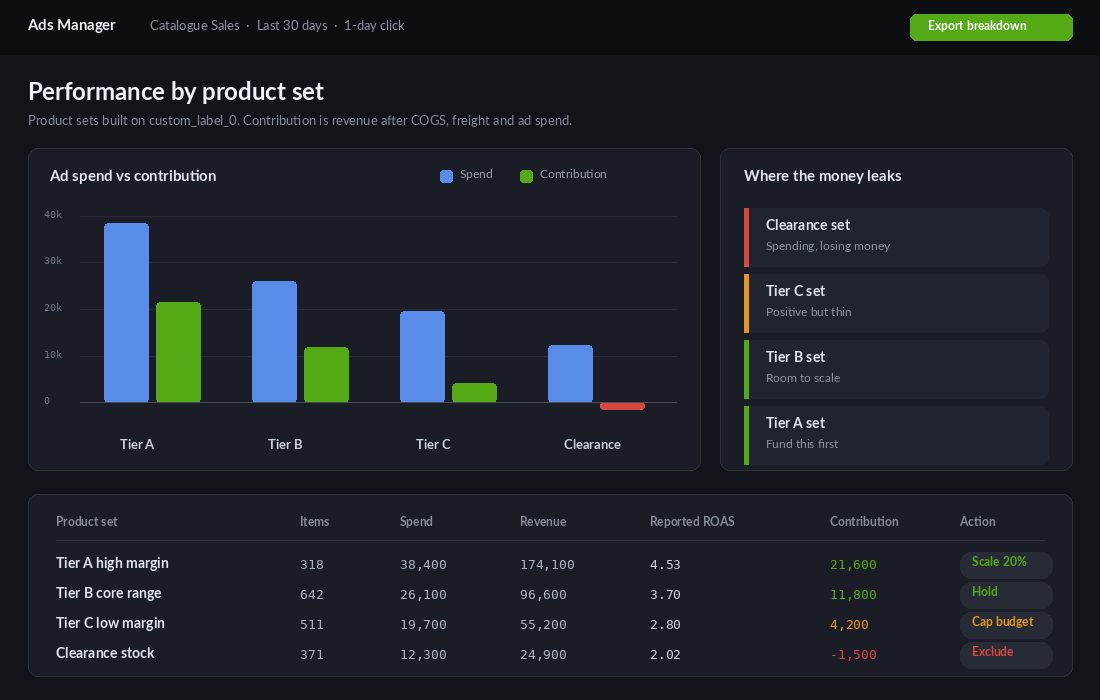The image size is (1100, 700).
Task: Click the -1,500 contribution value
Action: pos(853,655)
